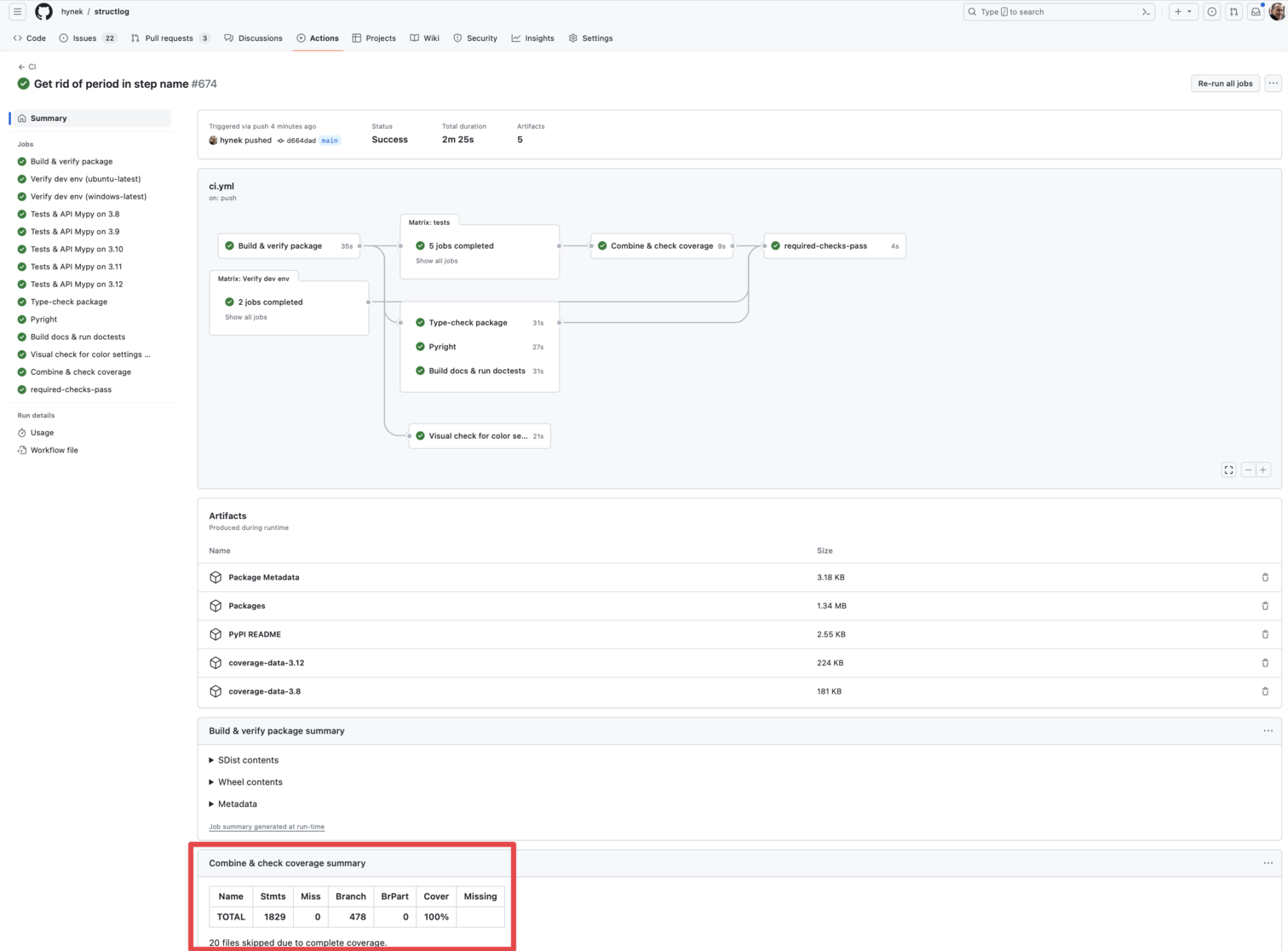Open the workflow run options ellipsis menu
1288x951 pixels.
click(x=1273, y=84)
